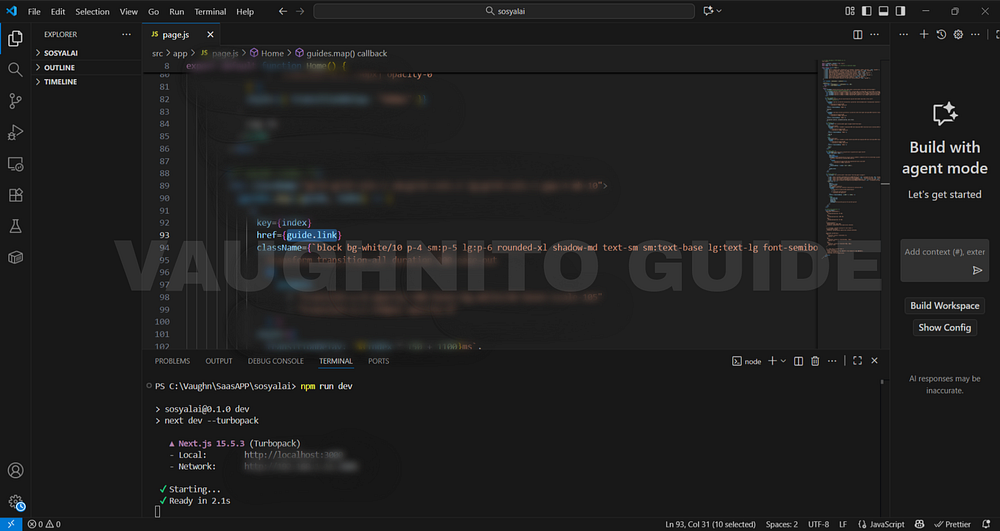The image size is (1000, 531).
Task: Switch to the OUTPUT tab
Action: [219, 361]
